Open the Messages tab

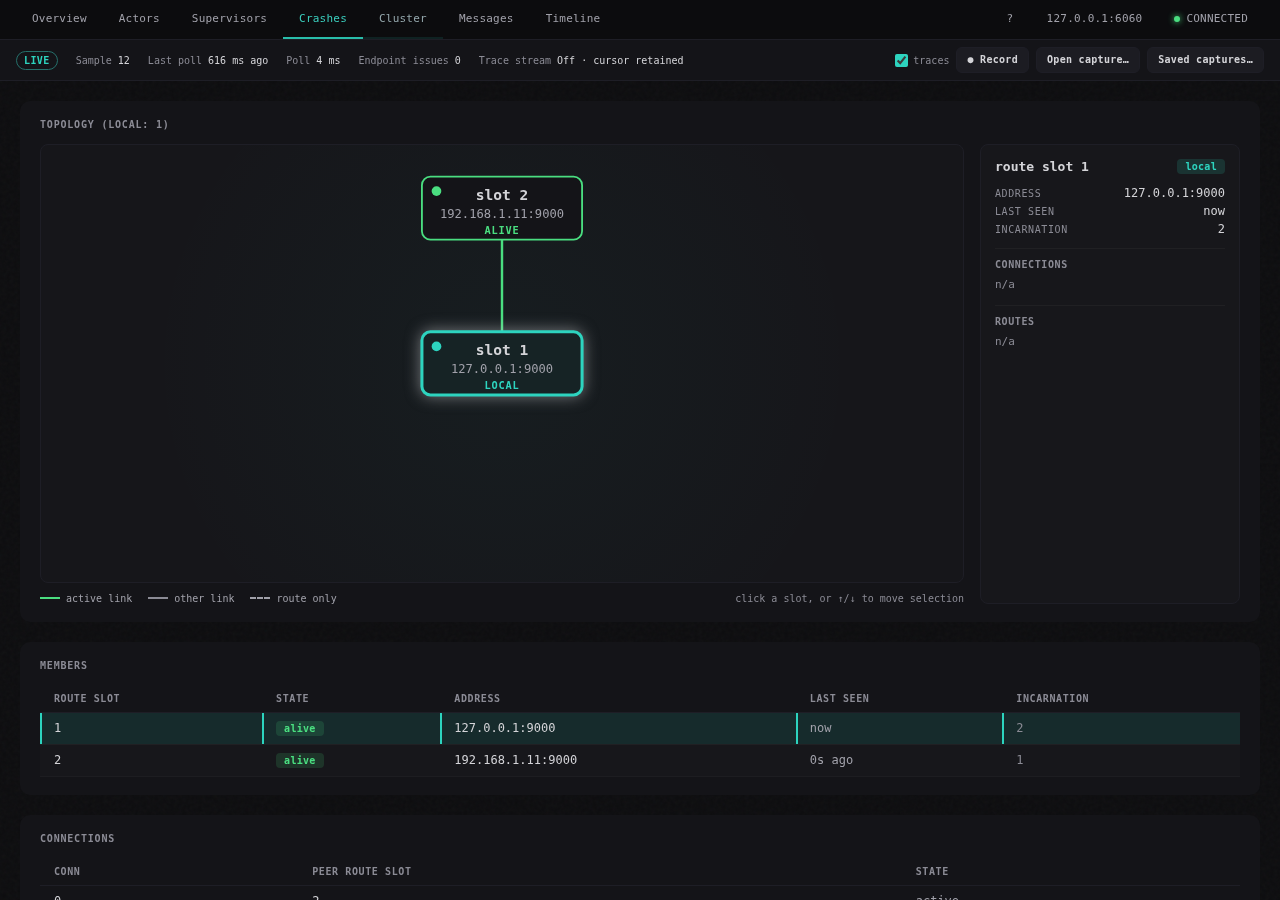486,18
